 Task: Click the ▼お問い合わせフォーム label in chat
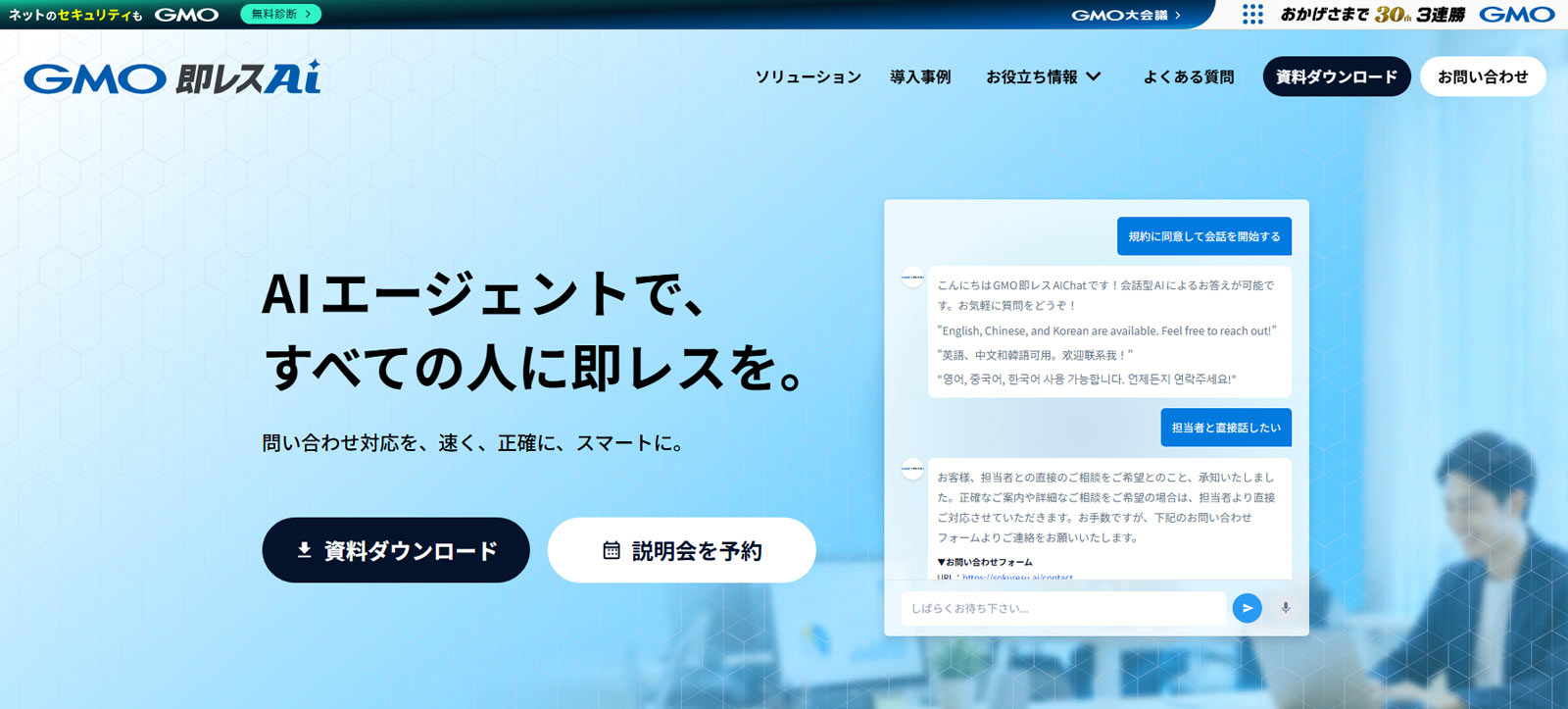coord(984,562)
